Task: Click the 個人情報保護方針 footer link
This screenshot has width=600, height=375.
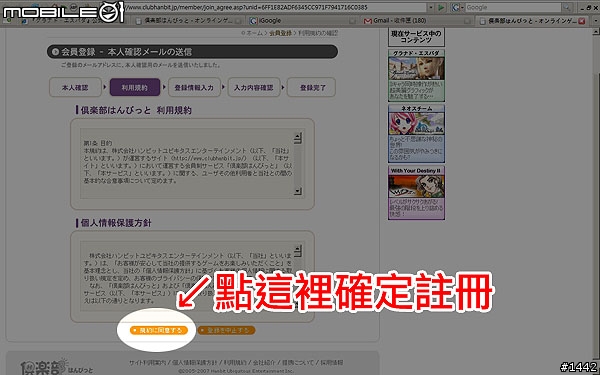Action: (194, 362)
